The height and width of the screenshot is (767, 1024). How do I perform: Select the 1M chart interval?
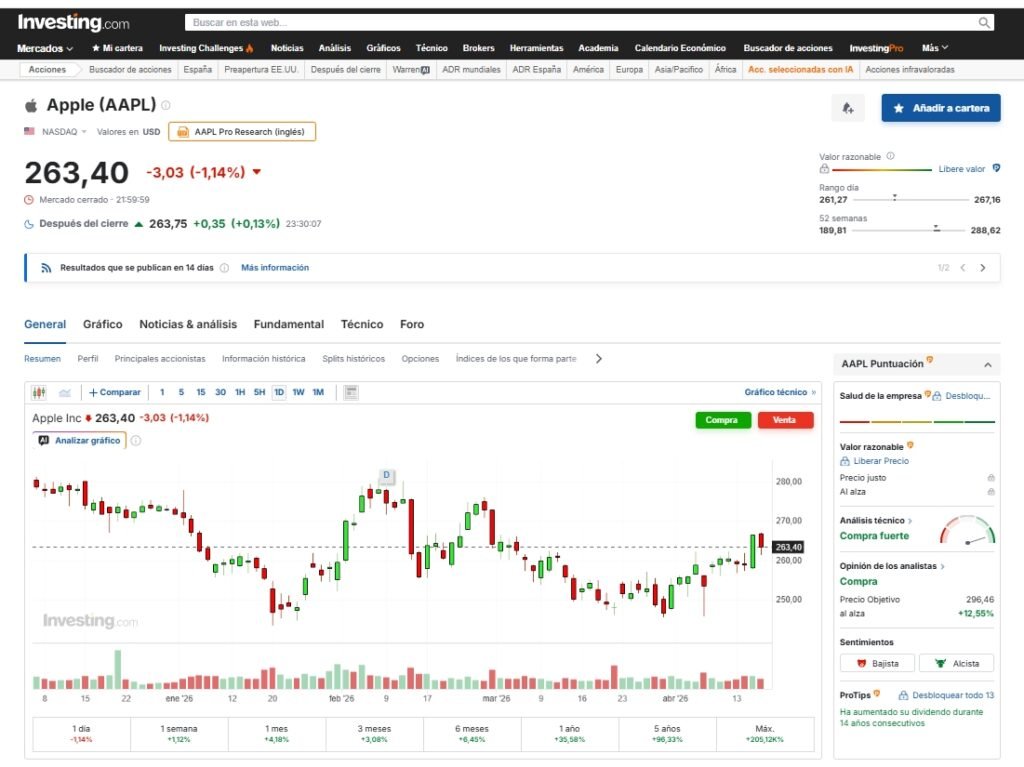tap(318, 393)
